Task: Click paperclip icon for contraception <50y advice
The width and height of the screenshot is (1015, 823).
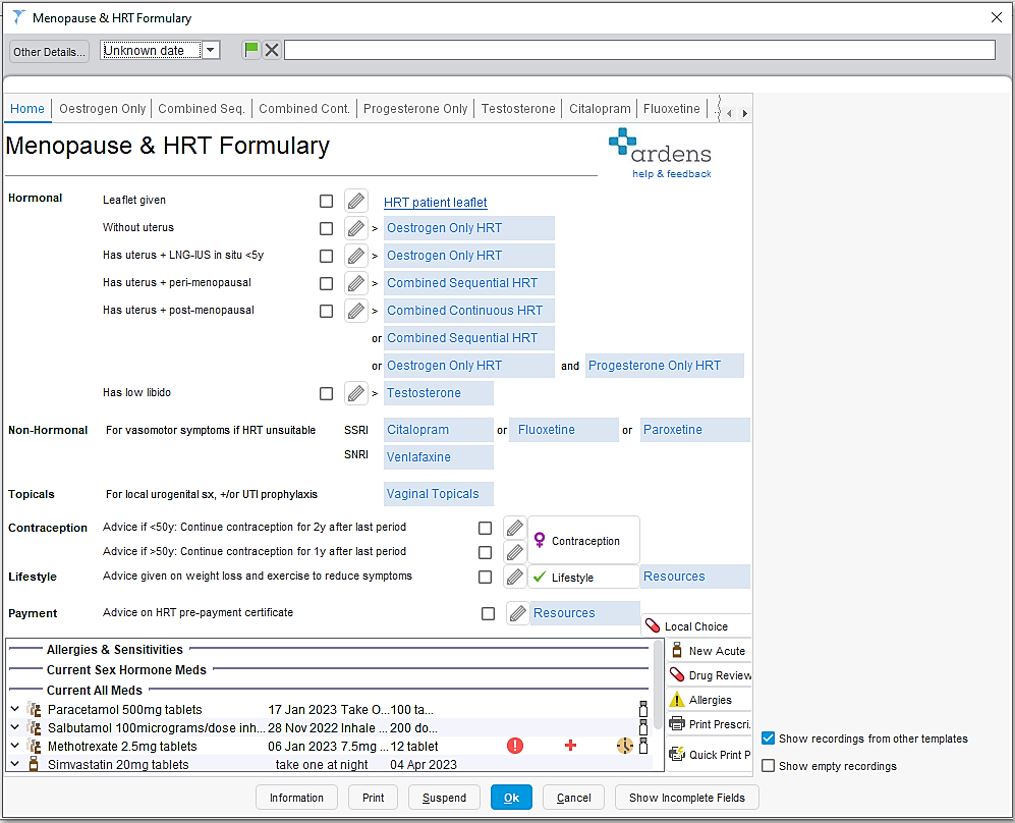Action: [x=515, y=528]
